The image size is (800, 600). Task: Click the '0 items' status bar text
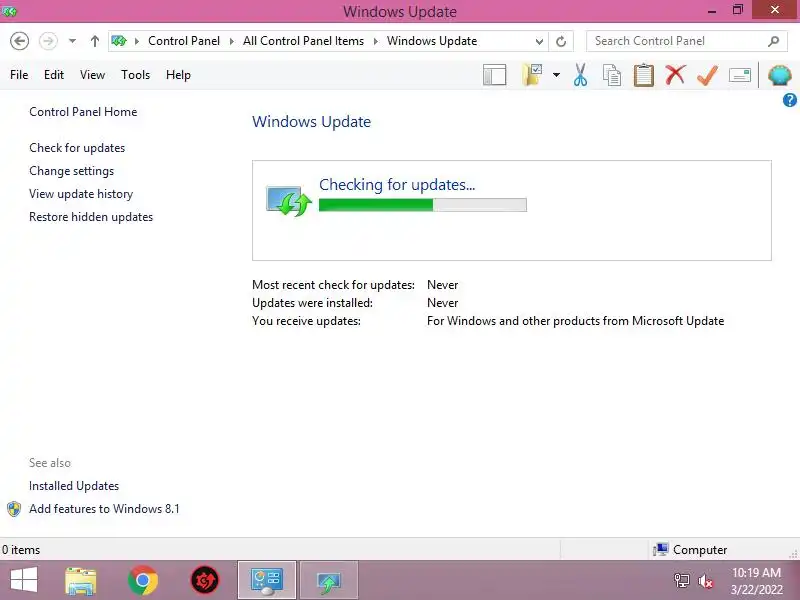coord(21,550)
